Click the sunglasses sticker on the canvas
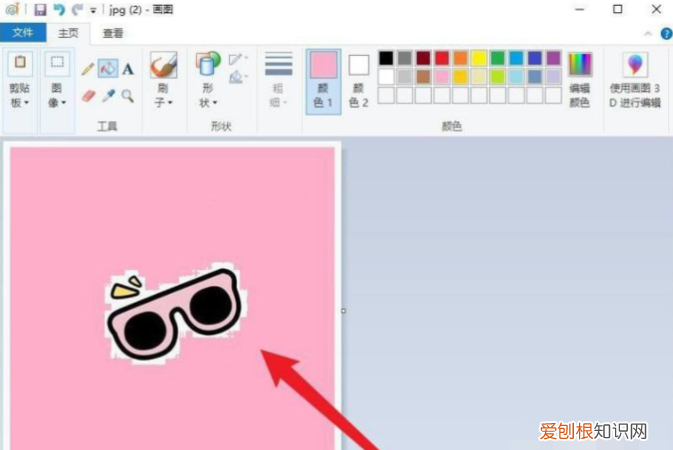Viewport: 673px width, 450px height. tap(177, 314)
